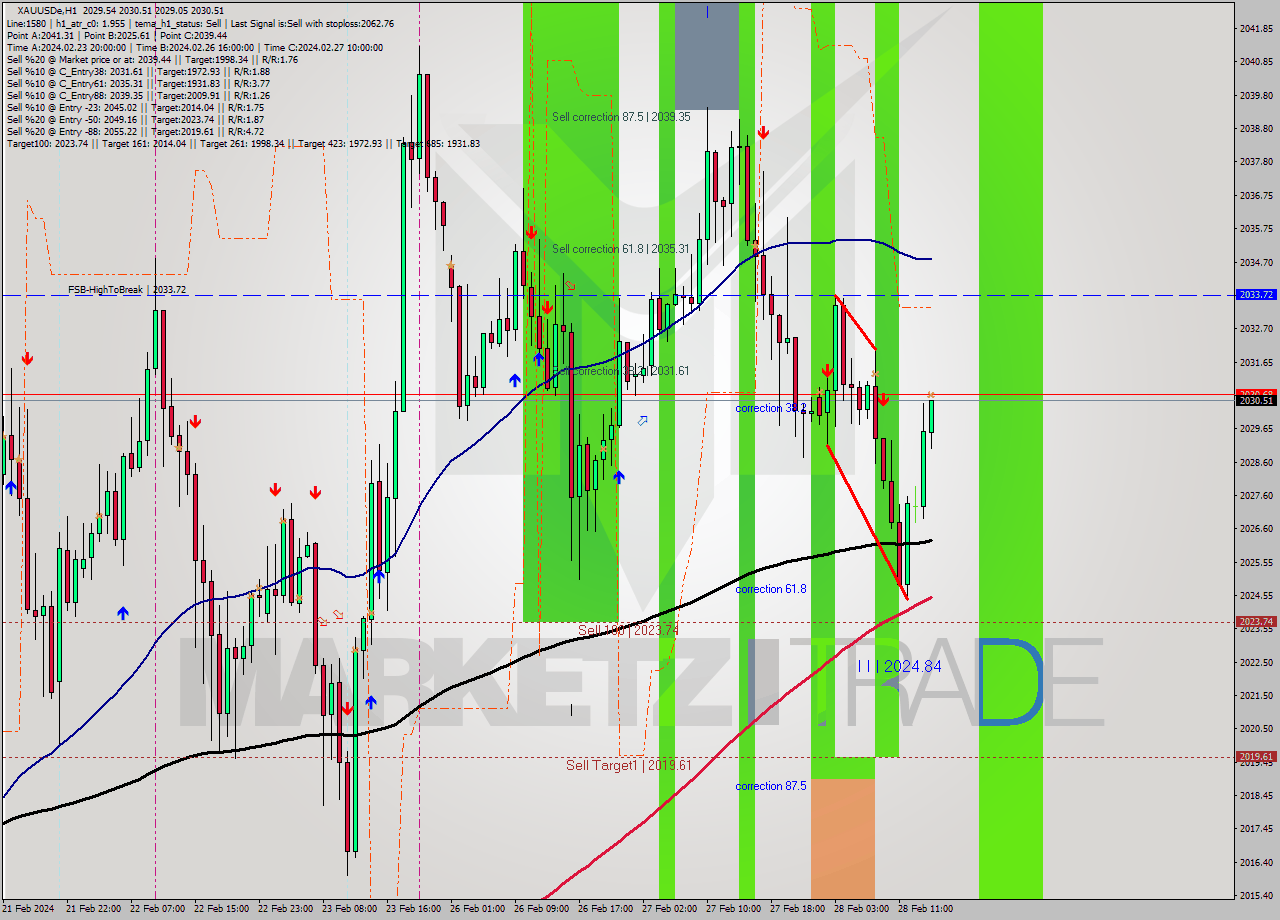
Task: Select the 'Sell 100 | 2023.74' label
Action: tap(628, 630)
